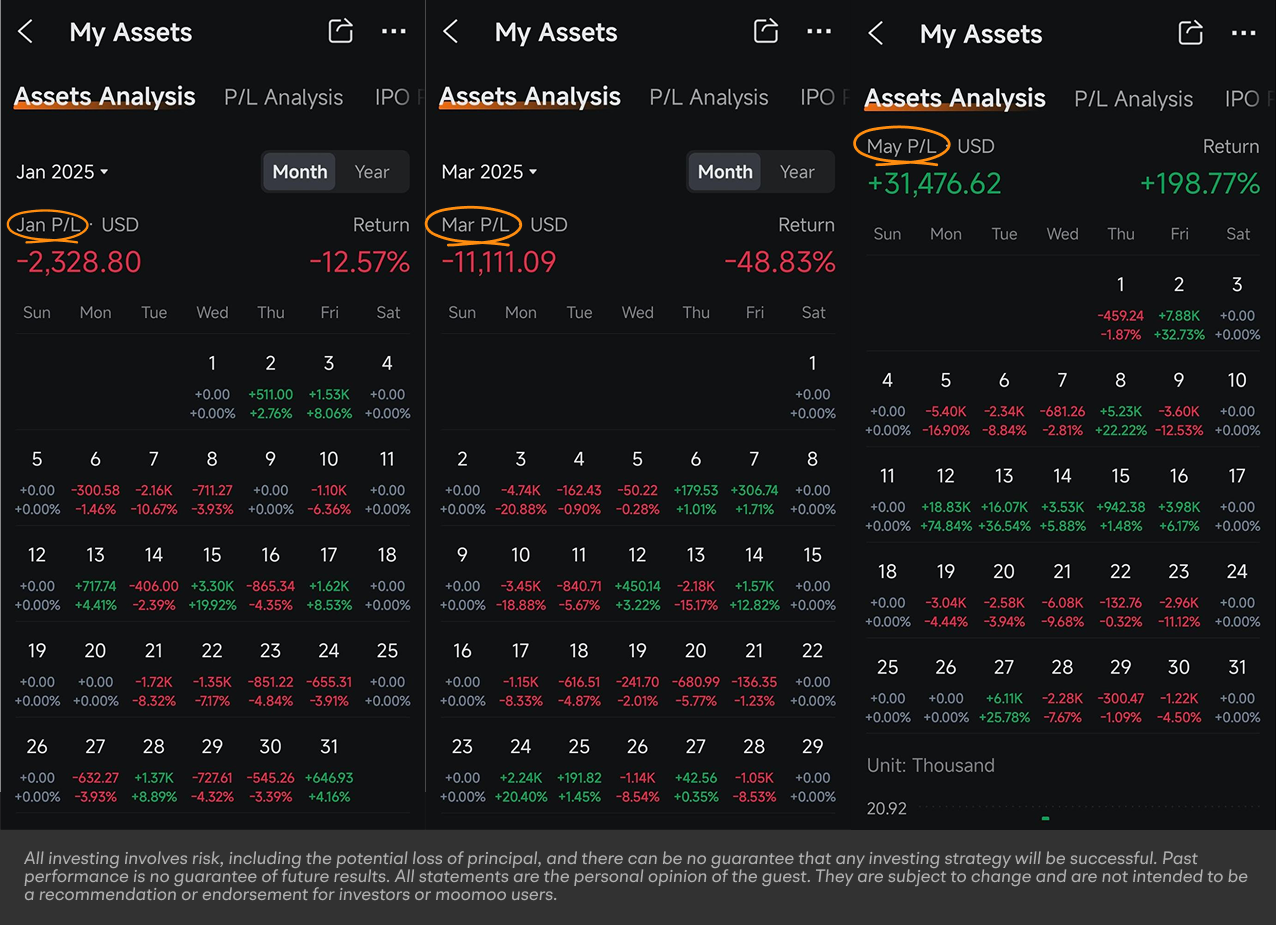This screenshot has width=1276, height=925.
Task: Tap the share icon on May P/L screen
Action: click(1191, 32)
